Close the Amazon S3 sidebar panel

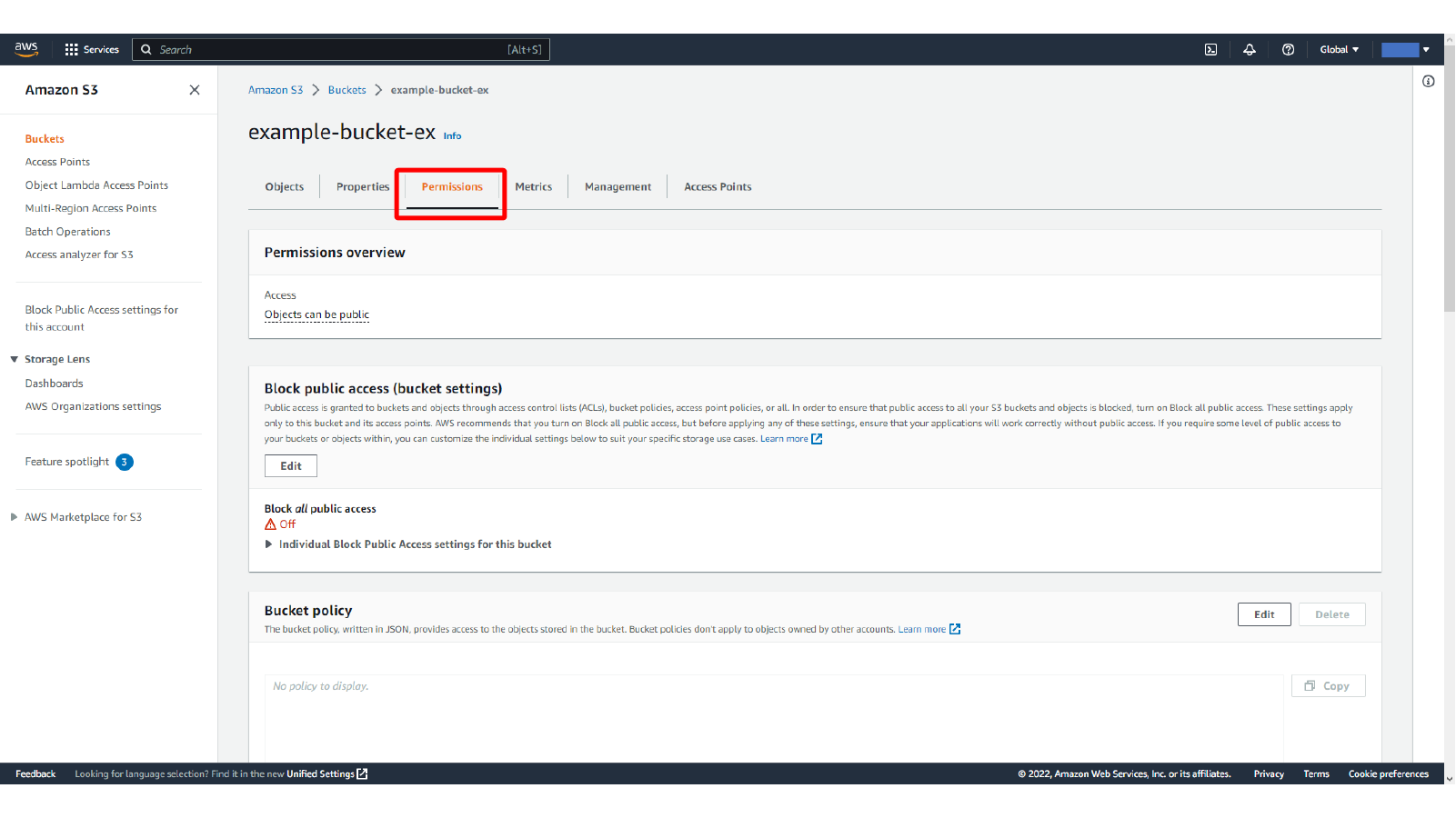click(195, 90)
